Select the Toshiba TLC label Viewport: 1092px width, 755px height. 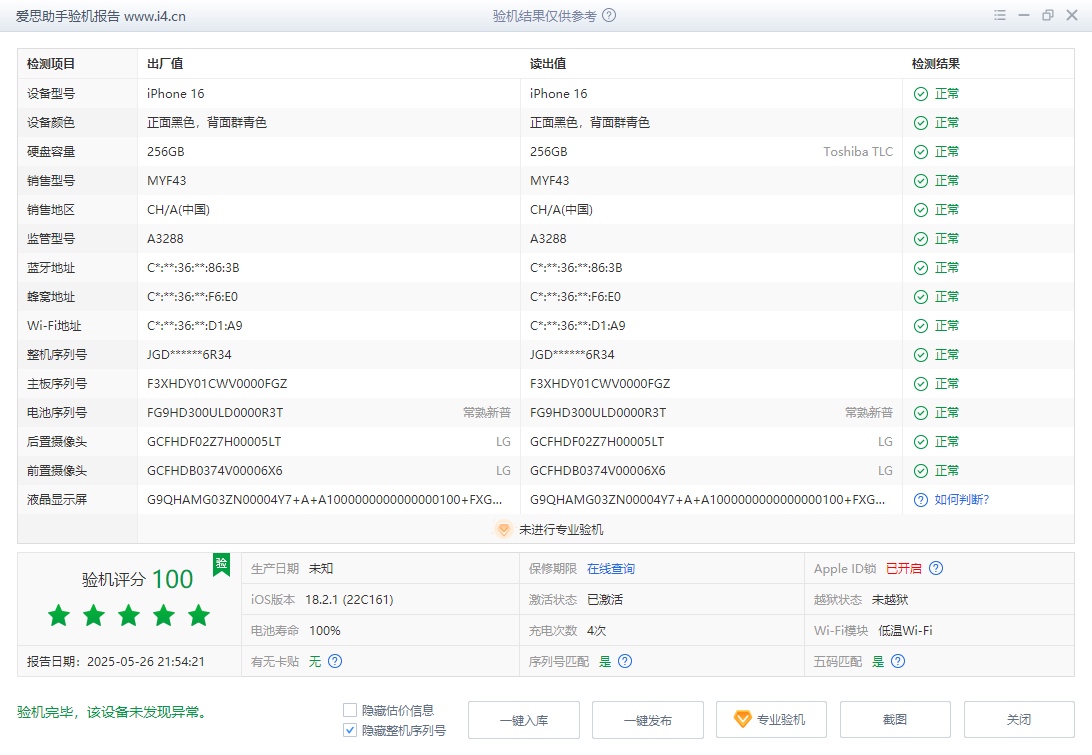858,152
